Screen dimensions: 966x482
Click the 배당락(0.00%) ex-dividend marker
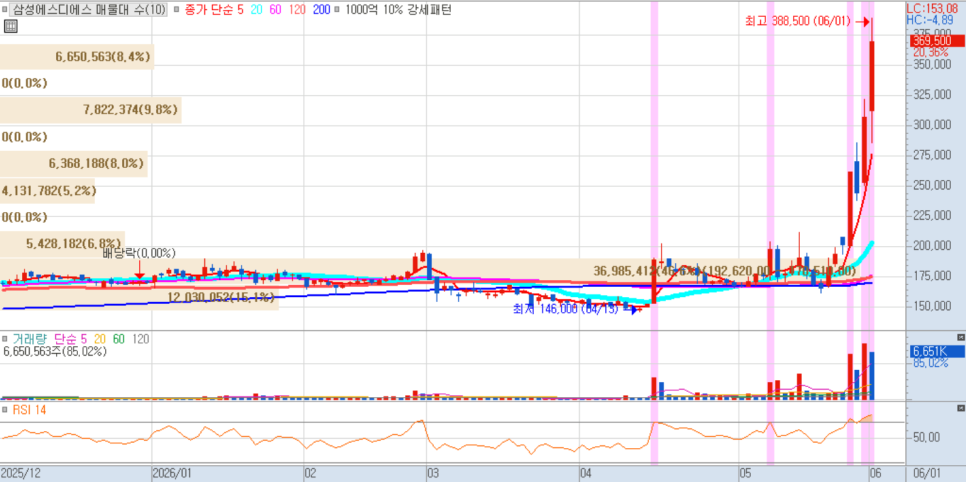click(x=139, y=253)
